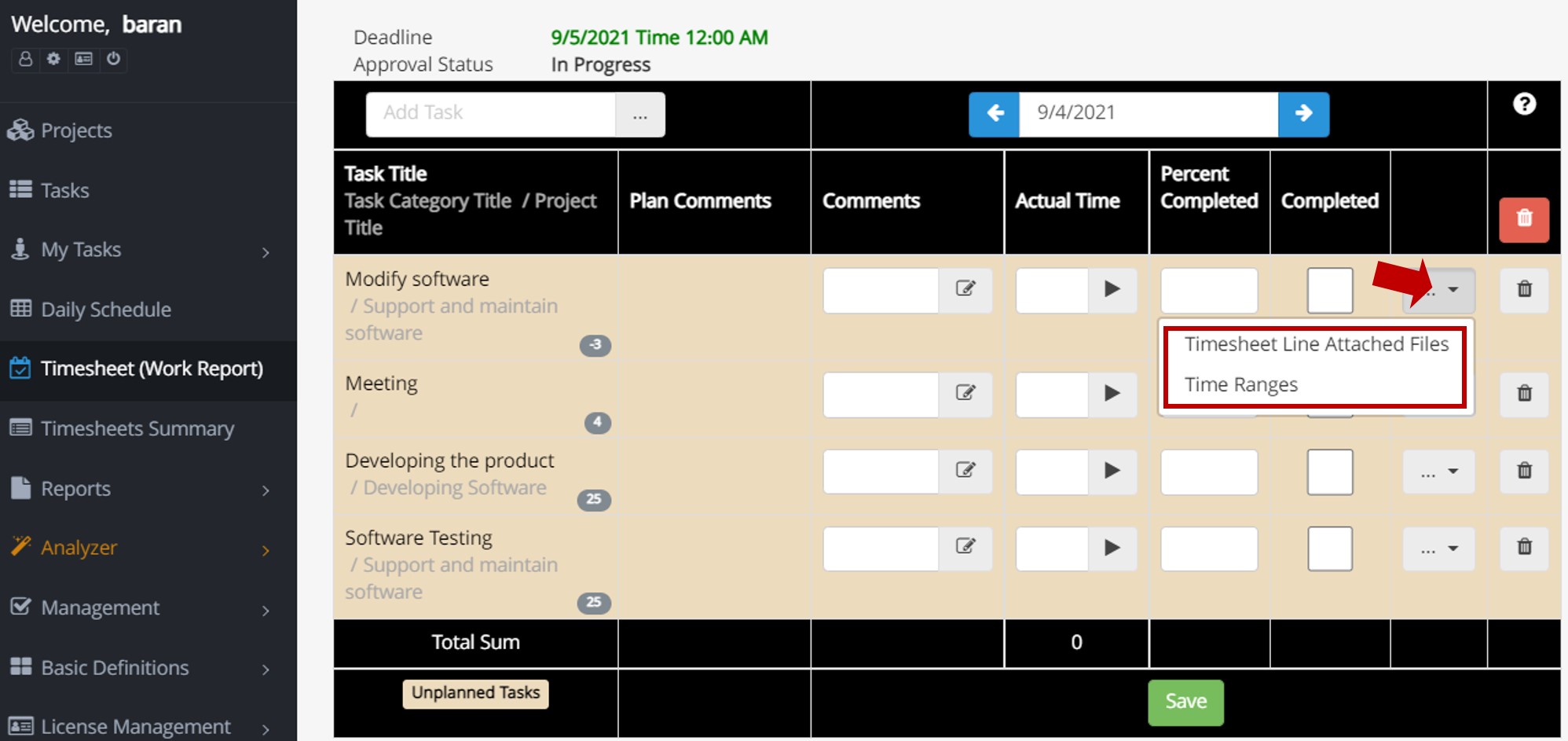Click the Unplanned Tasks button
Screen dimensions: 1568x741
click(474, 693)
